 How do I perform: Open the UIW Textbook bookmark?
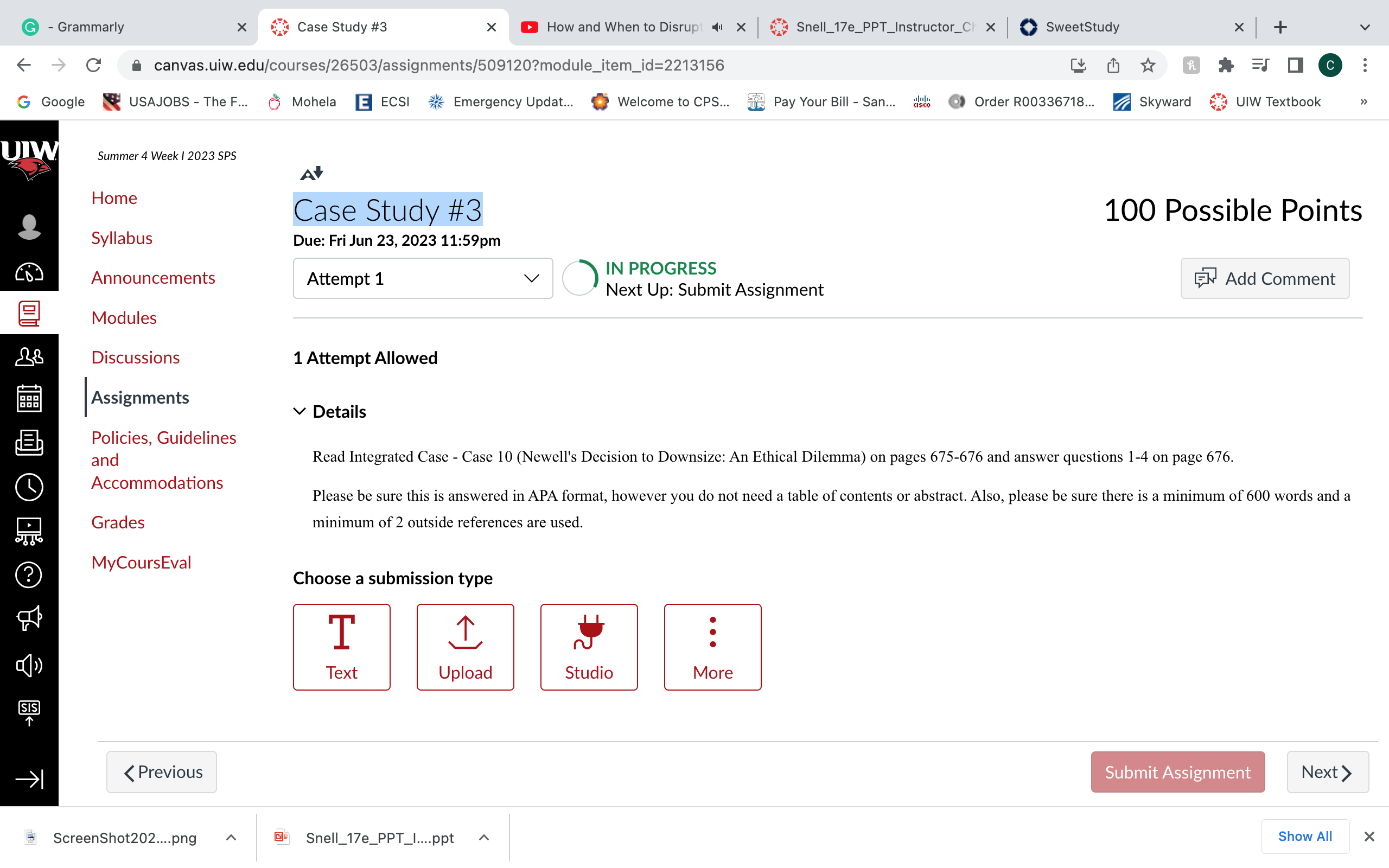click(1265, 101)
